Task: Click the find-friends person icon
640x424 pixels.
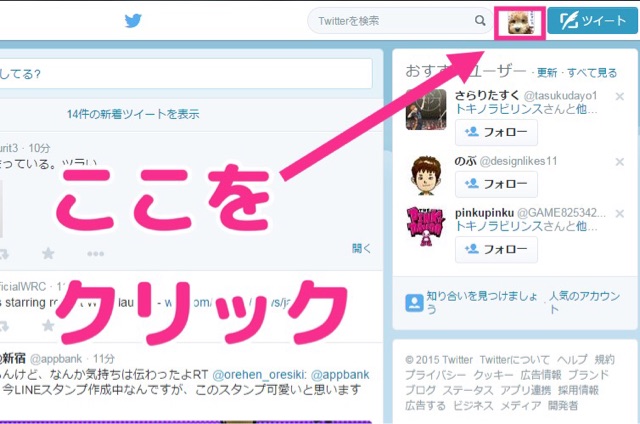Action: click(x=414, y=303)
